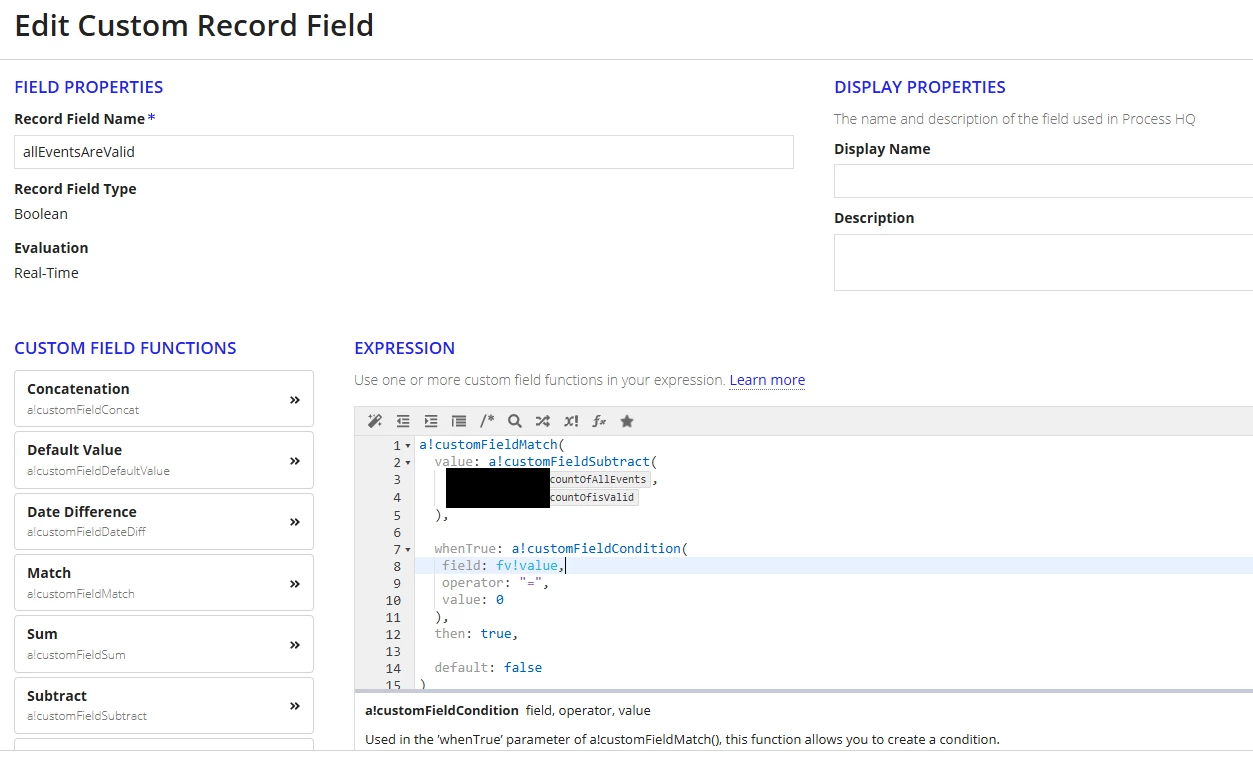Insert Subtract function using its arrow
Screen dimensions: 1253x757
295,706
